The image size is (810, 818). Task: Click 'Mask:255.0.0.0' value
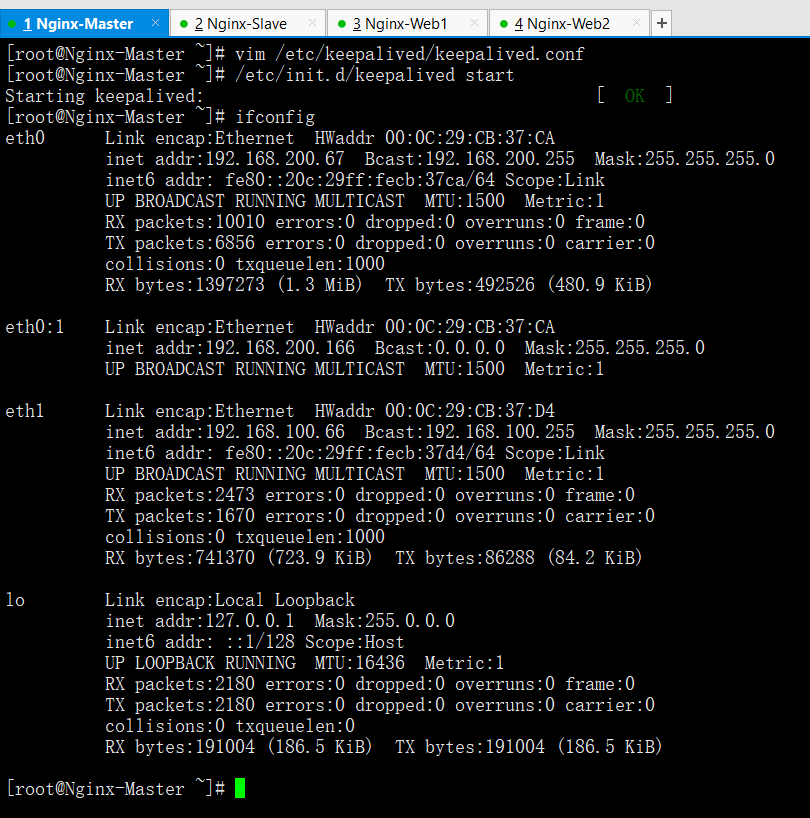click(385, 621)
